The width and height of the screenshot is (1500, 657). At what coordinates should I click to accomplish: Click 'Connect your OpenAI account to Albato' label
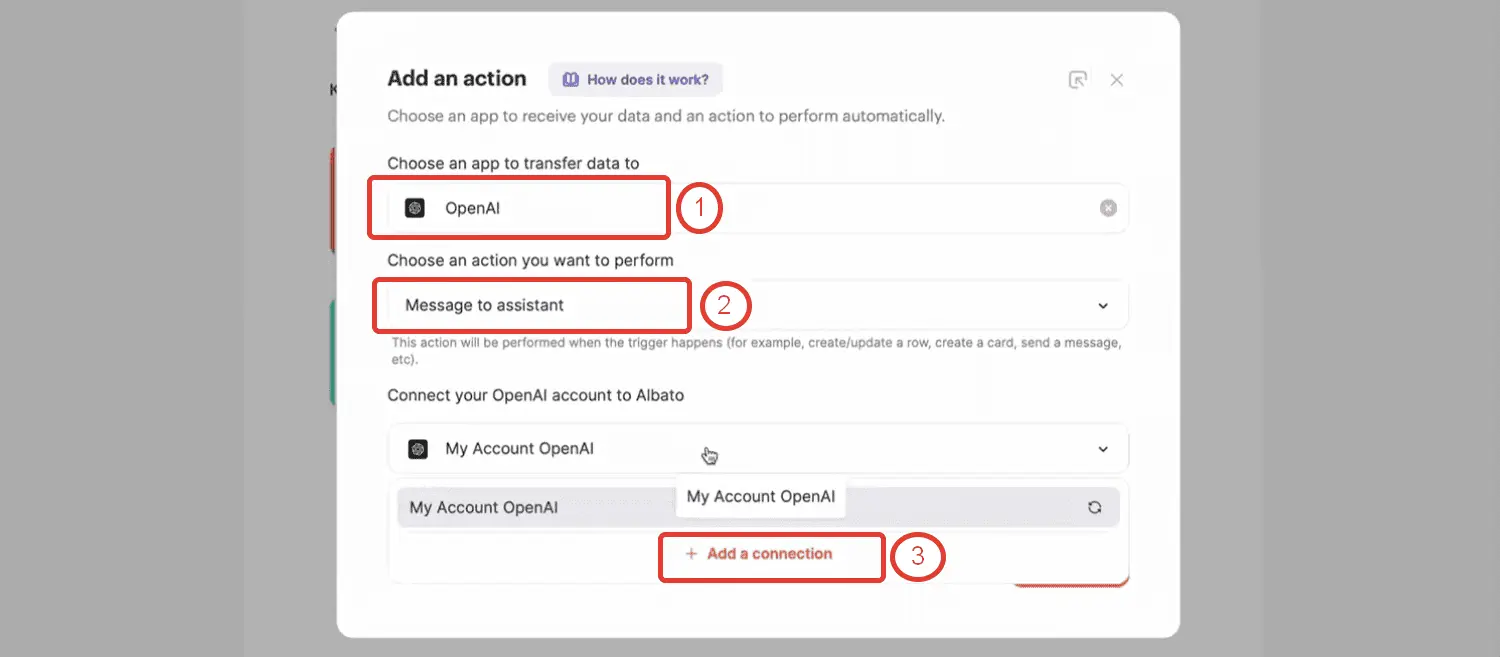point(536,395)
